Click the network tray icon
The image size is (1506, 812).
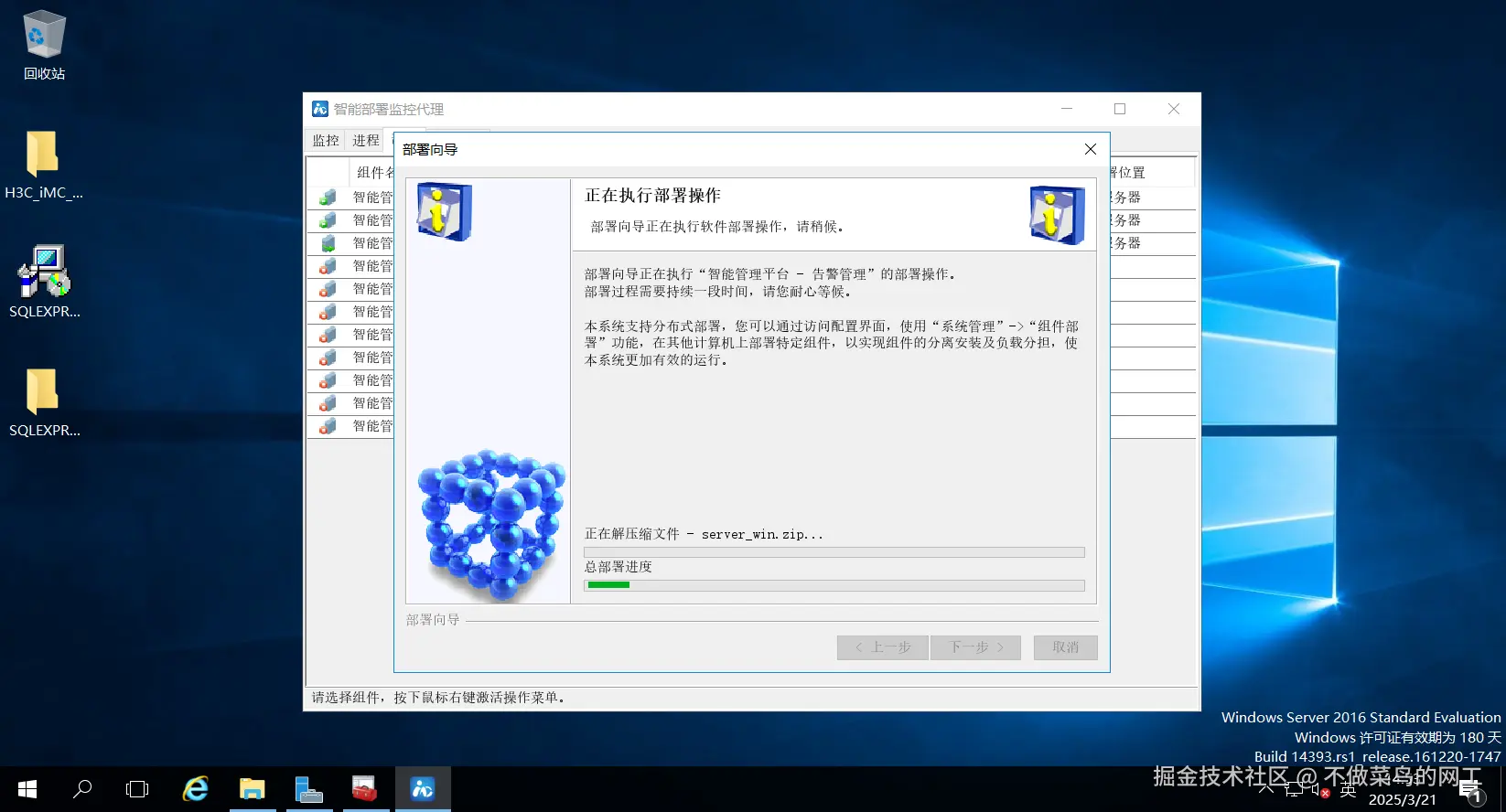[x=1293, y=789]
